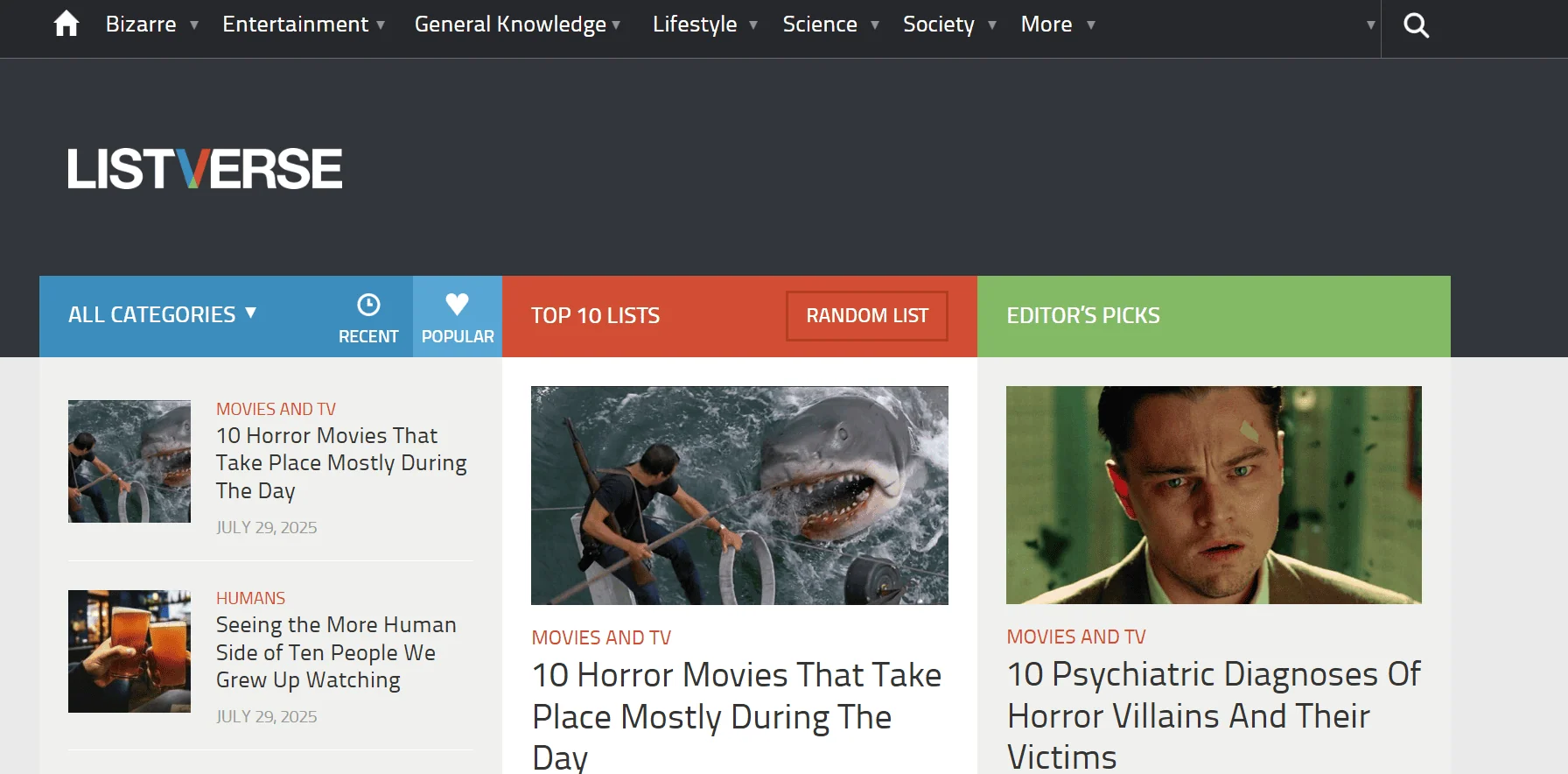
Task: Open the Entertainment menu item
Action: click(x=296, y=25)
